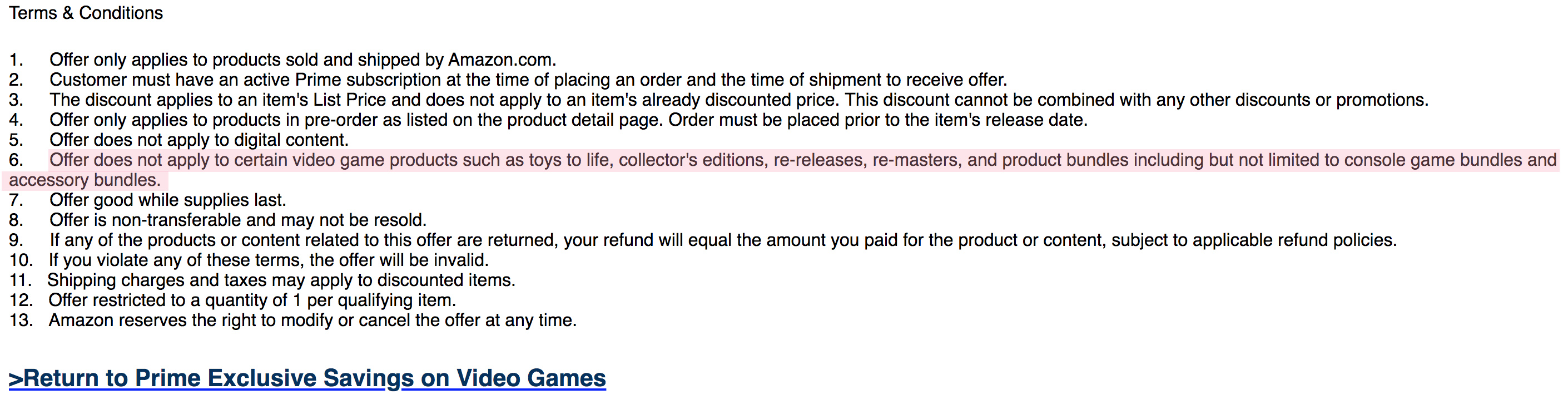
Task: Select term 5 about digital content
Action: (x=199, y=140)
